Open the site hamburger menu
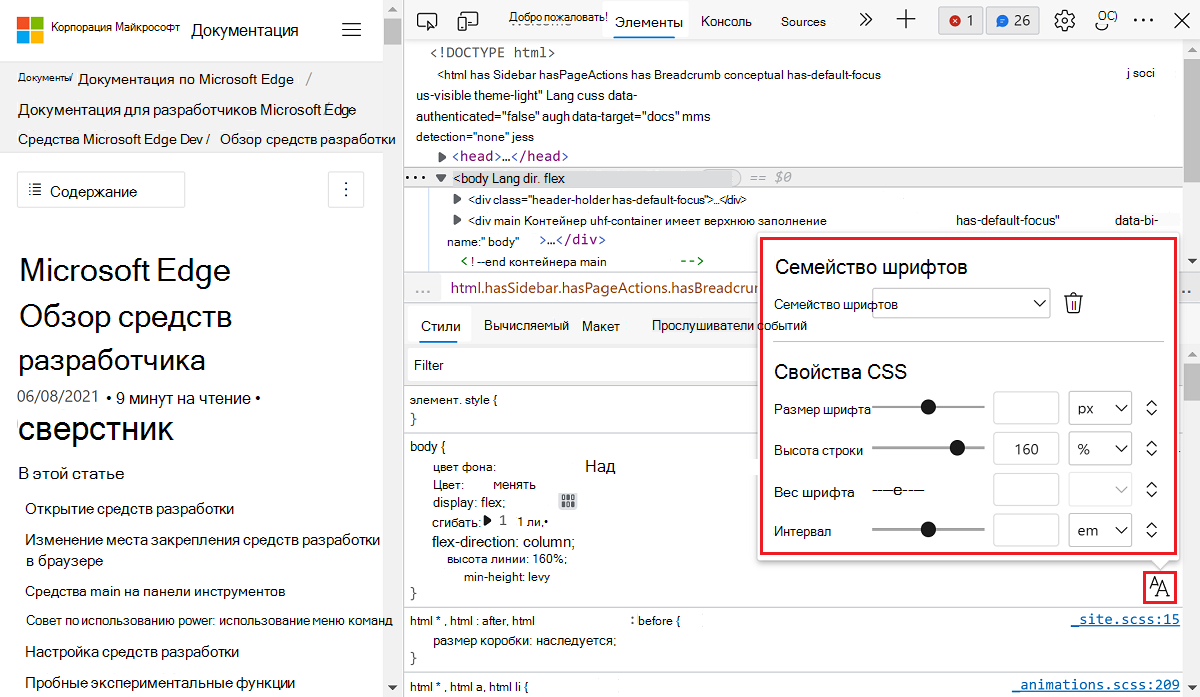The width and height of the screenshot is (1200, 697). coord(351,29)
